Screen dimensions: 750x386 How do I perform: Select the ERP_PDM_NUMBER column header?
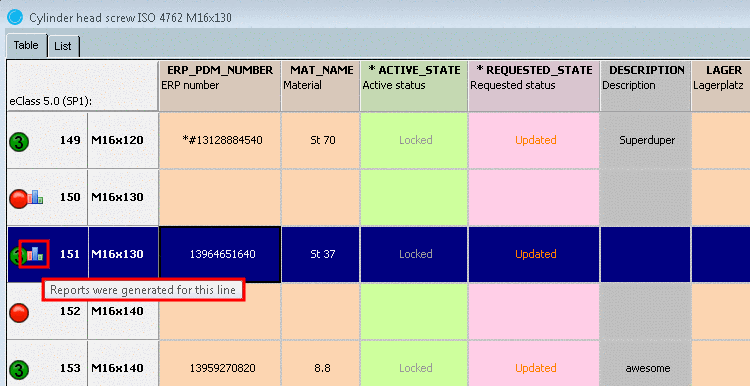pyautogui.click(x=220, y=86)
